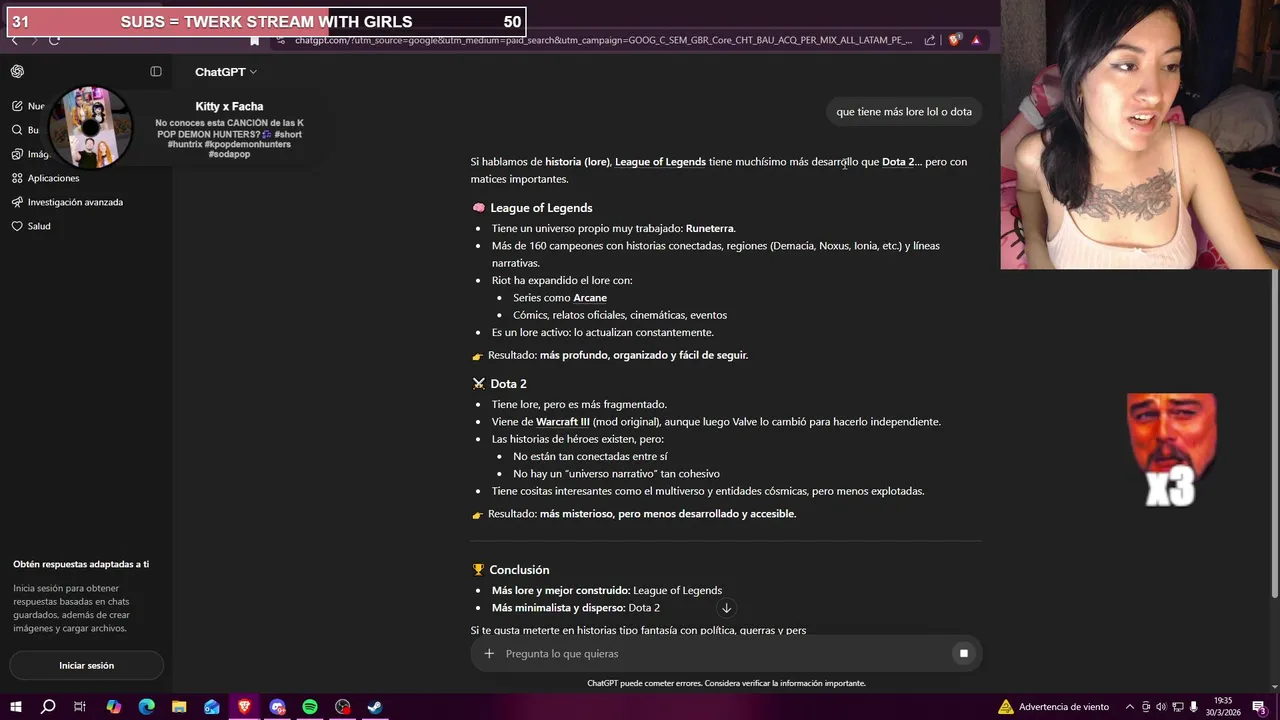Open Salud in the sidebar
Image resolution: width=1280 pixels, height=720 pixels.
(x=39, y=226)
